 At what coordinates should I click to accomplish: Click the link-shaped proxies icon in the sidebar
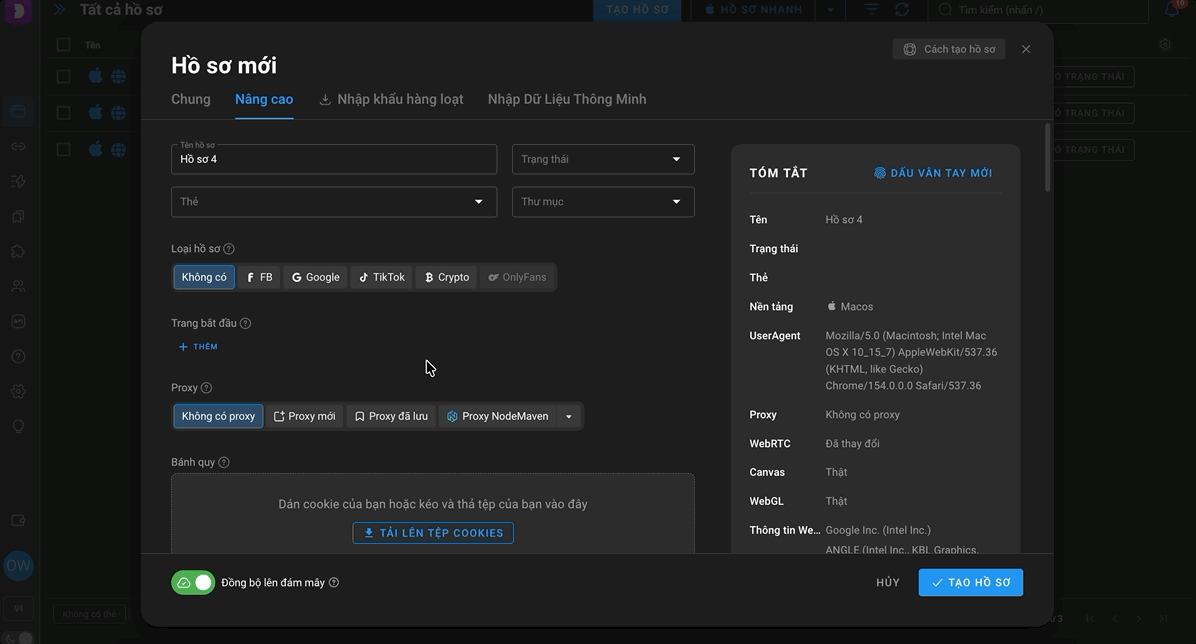pyautogui.click(x=18, y=147)
